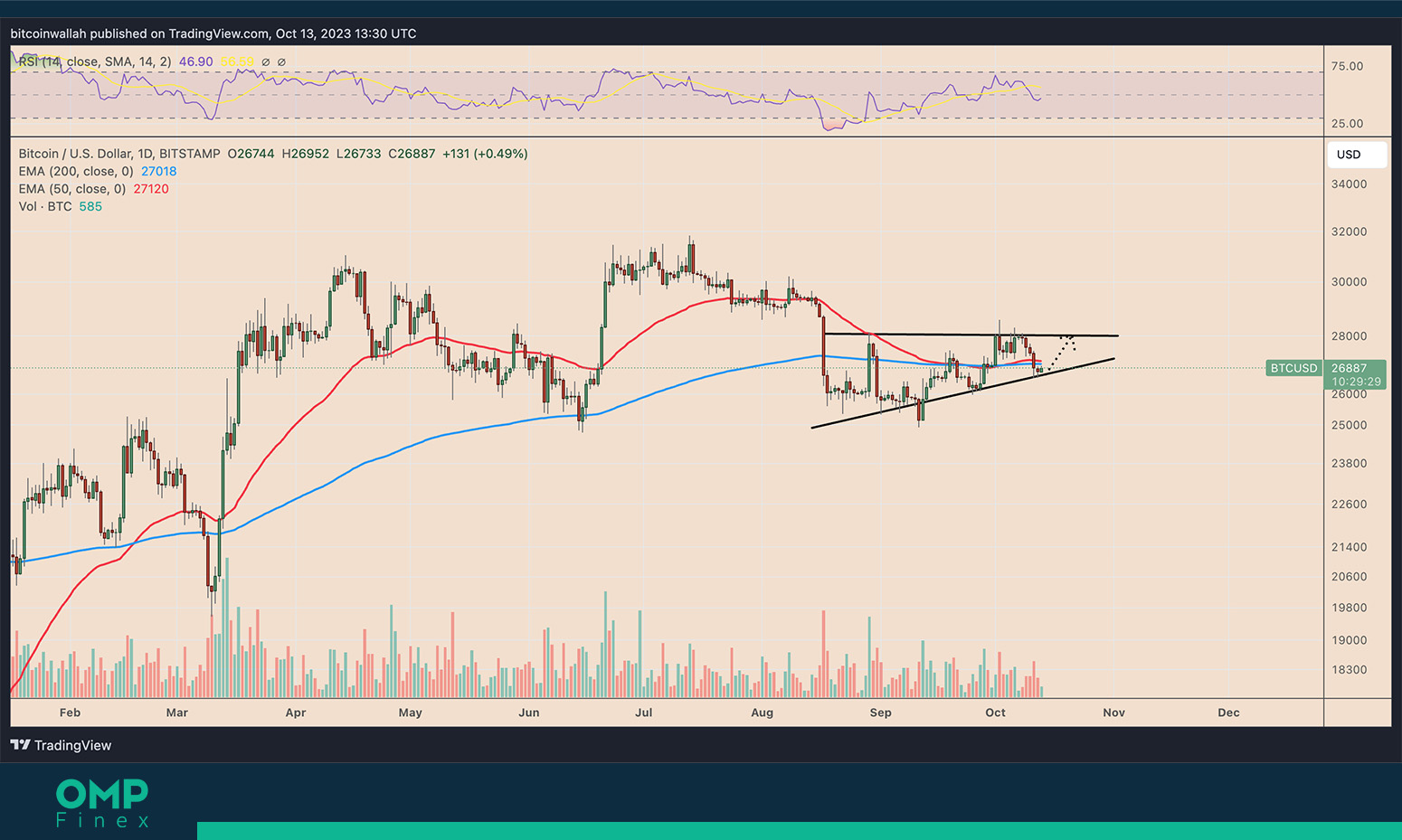The height and width of the screenshot is (840, 1402).
Task: Click the Oct label on time axis
Action: 995,713
